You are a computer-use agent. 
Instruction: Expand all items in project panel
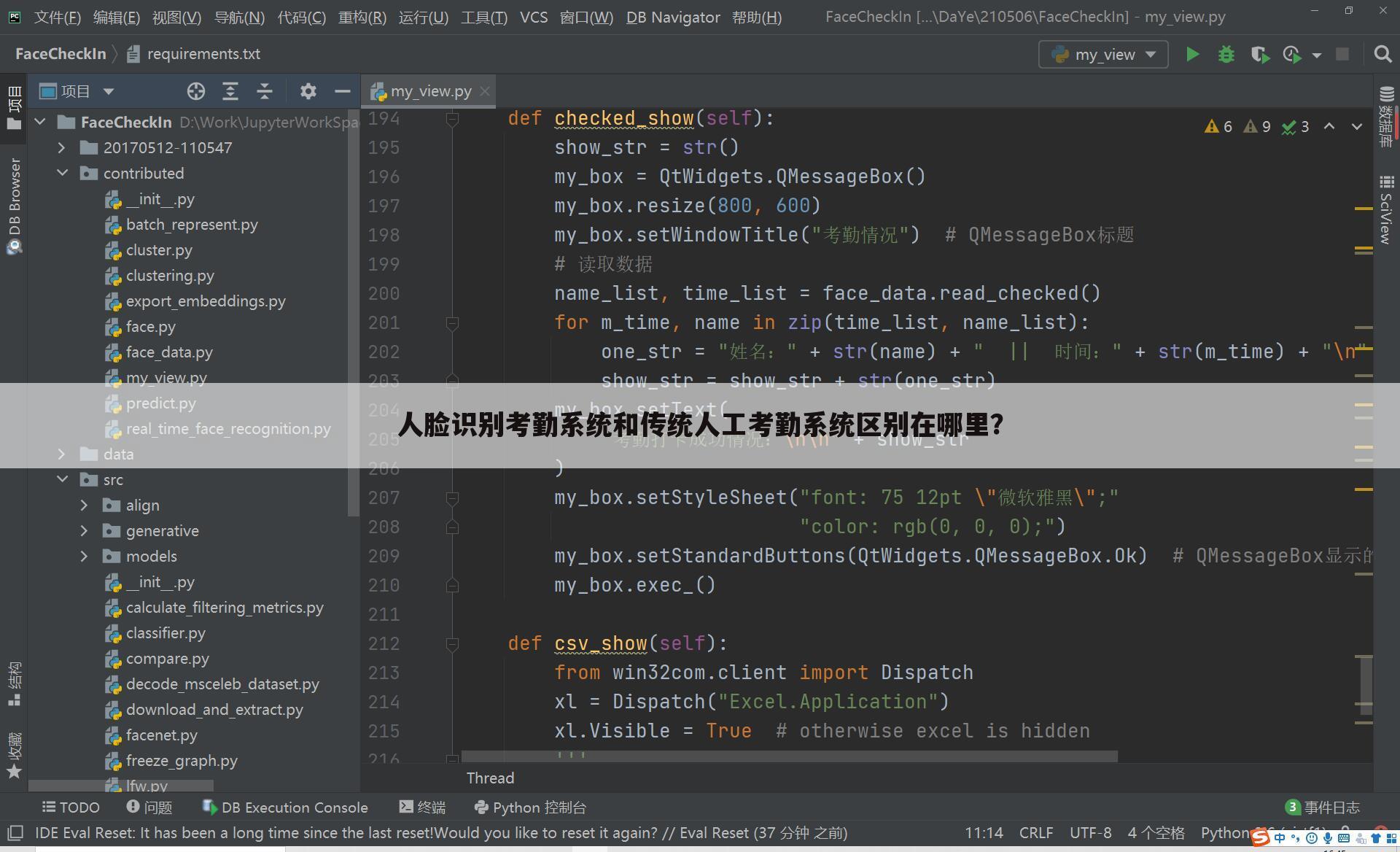pyautogui.click(x=230, y=91)
